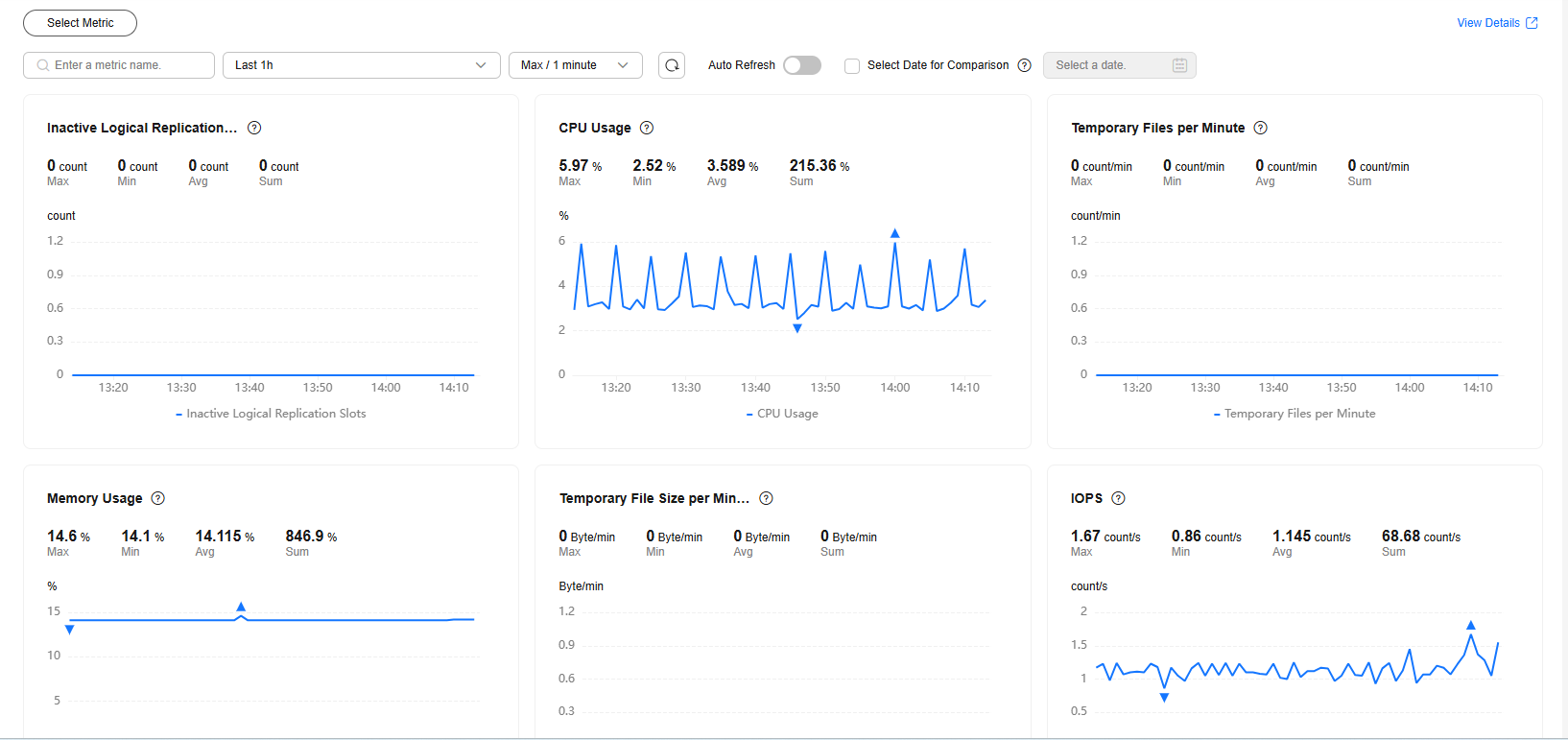Click the Select Metric button

[x=80, y=23]
